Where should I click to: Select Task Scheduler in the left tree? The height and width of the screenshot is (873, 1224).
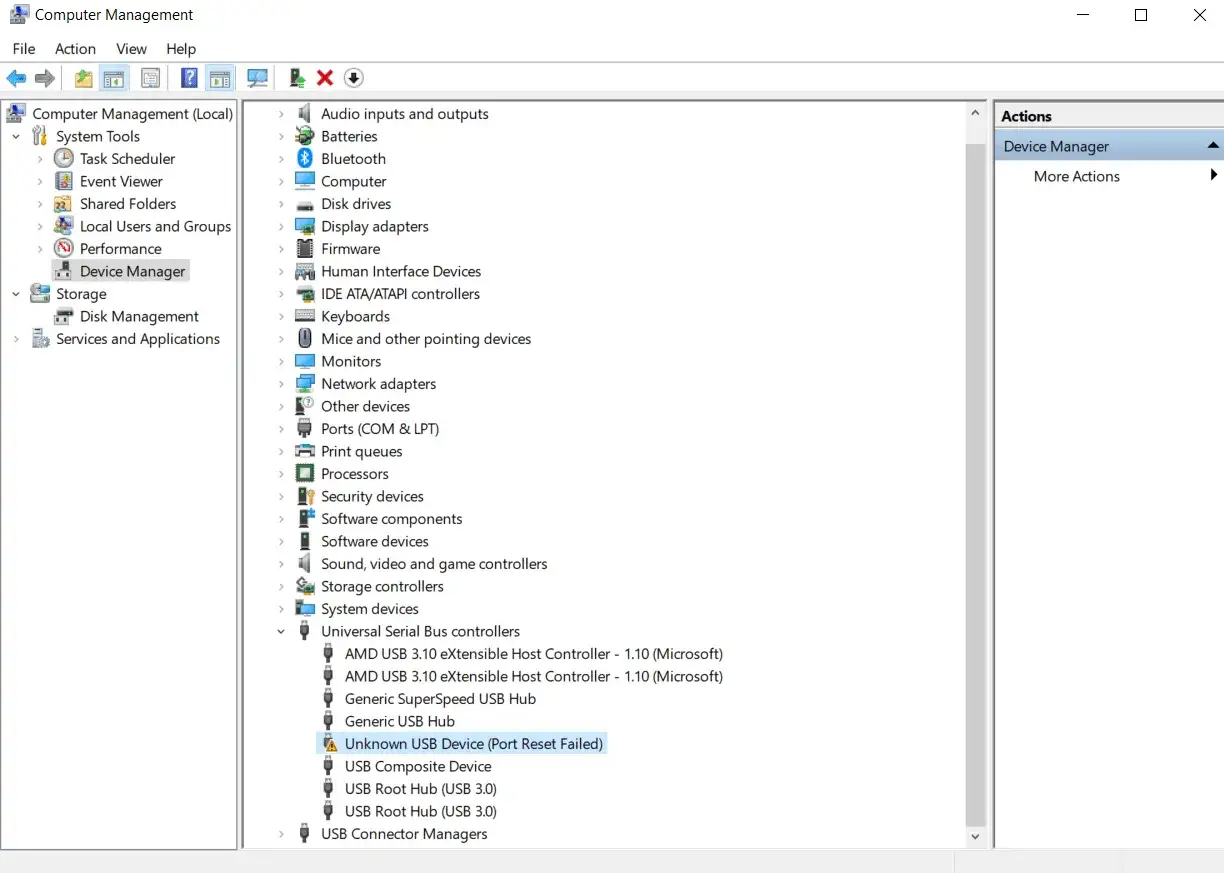coord(127,159)
